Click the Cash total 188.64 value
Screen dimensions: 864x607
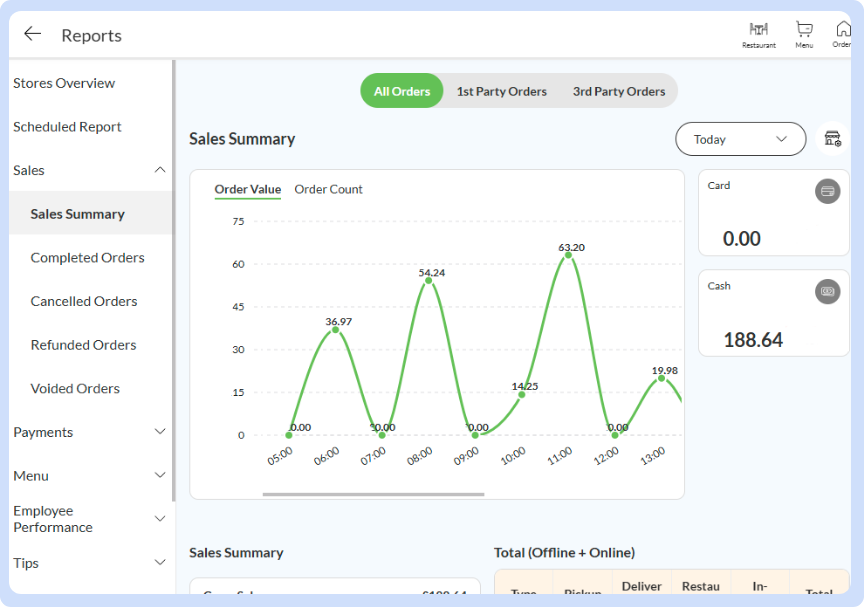tap(753, 340)
